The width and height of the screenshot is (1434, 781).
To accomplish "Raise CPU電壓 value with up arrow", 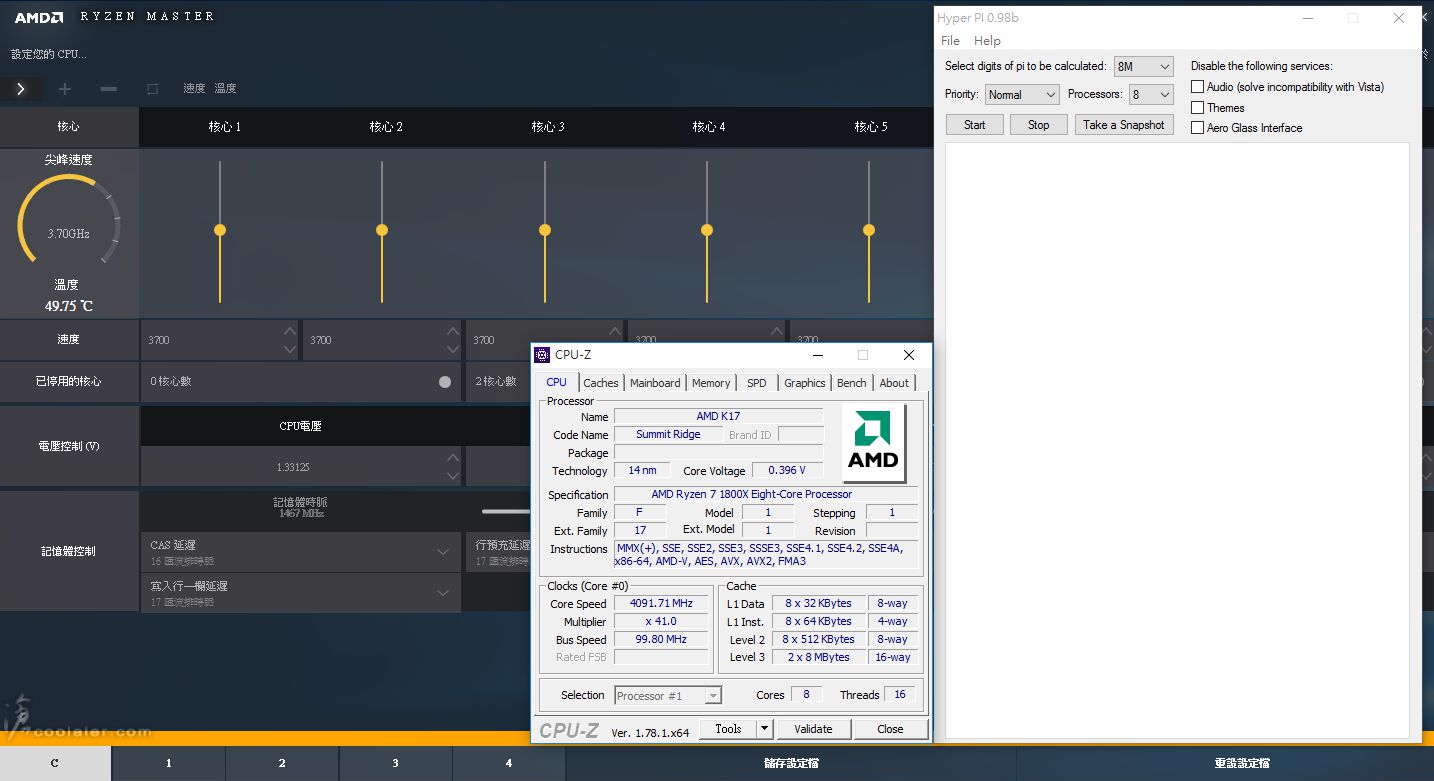I will [x=452, y=457].
